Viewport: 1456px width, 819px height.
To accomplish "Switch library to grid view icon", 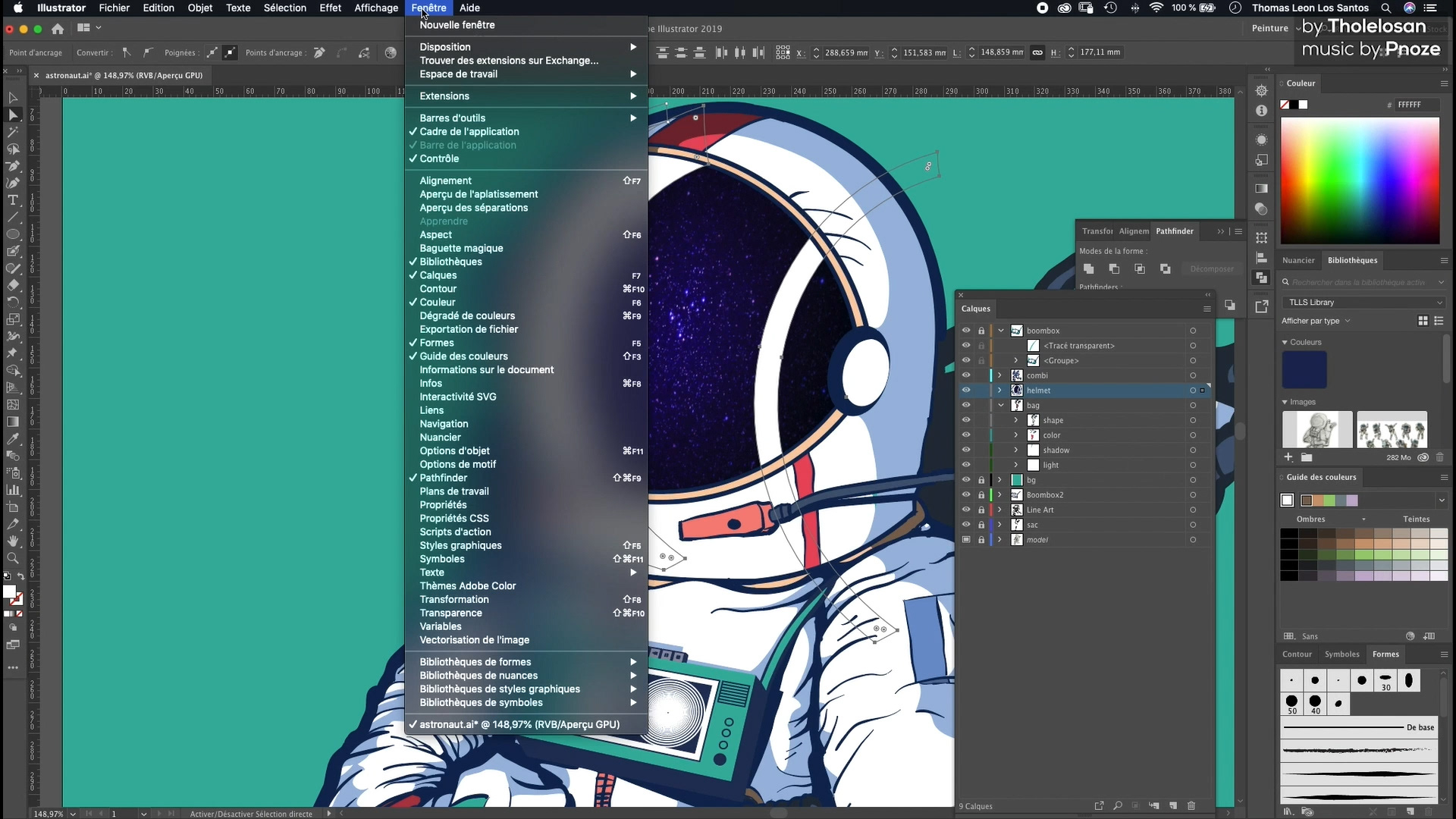I will tap(1423, 321).
